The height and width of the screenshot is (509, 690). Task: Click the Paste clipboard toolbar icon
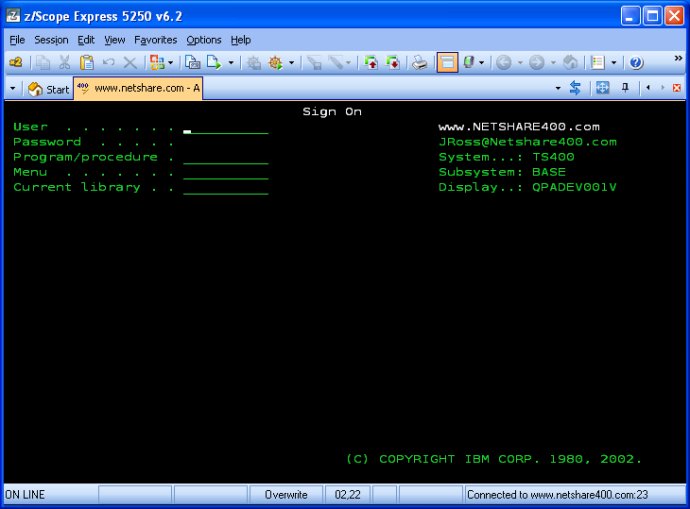coord(87,63)
